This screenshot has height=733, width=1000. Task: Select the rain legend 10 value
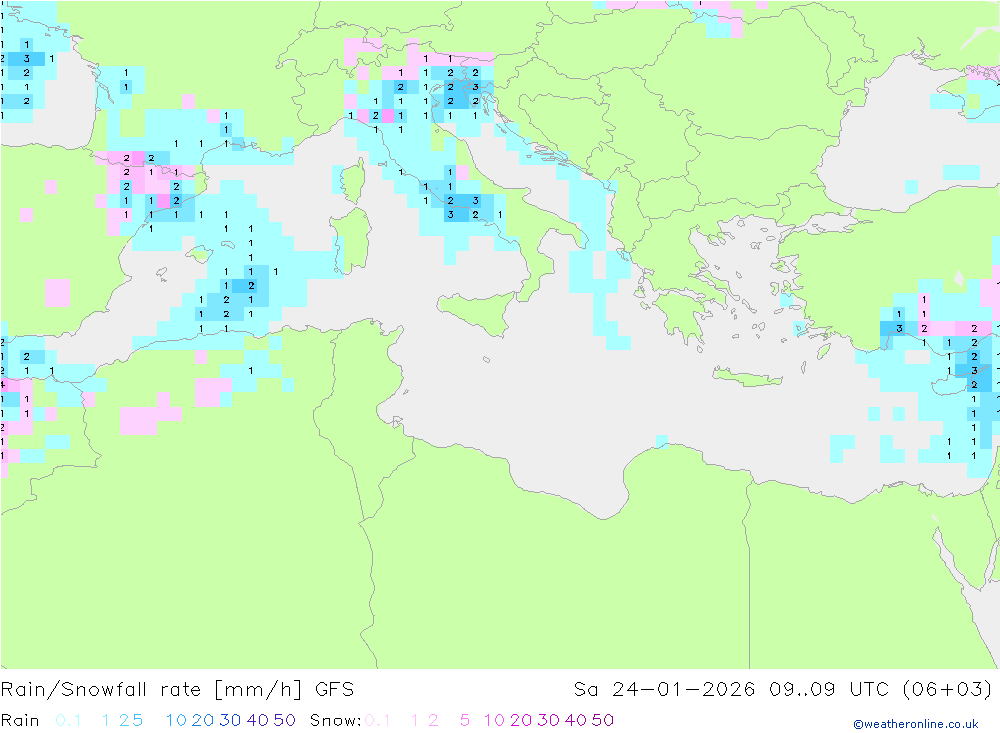[x=176, y=720]
